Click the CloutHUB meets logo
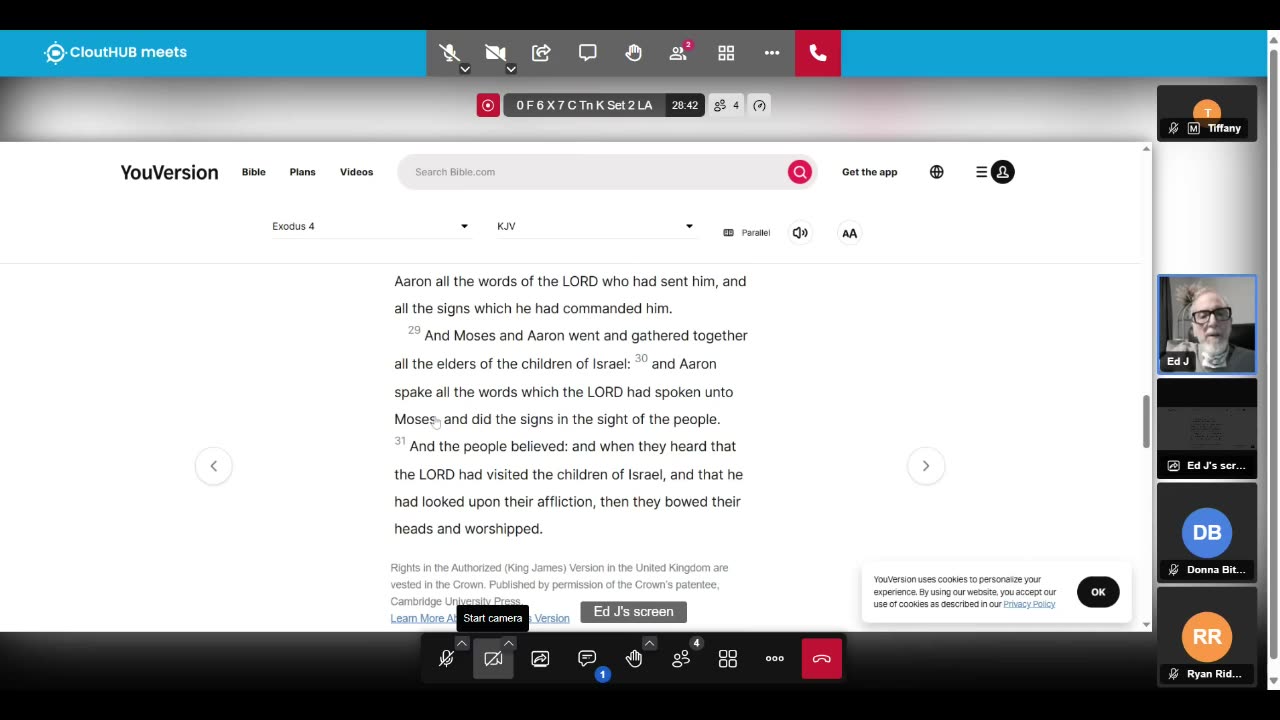 [116, 53]
